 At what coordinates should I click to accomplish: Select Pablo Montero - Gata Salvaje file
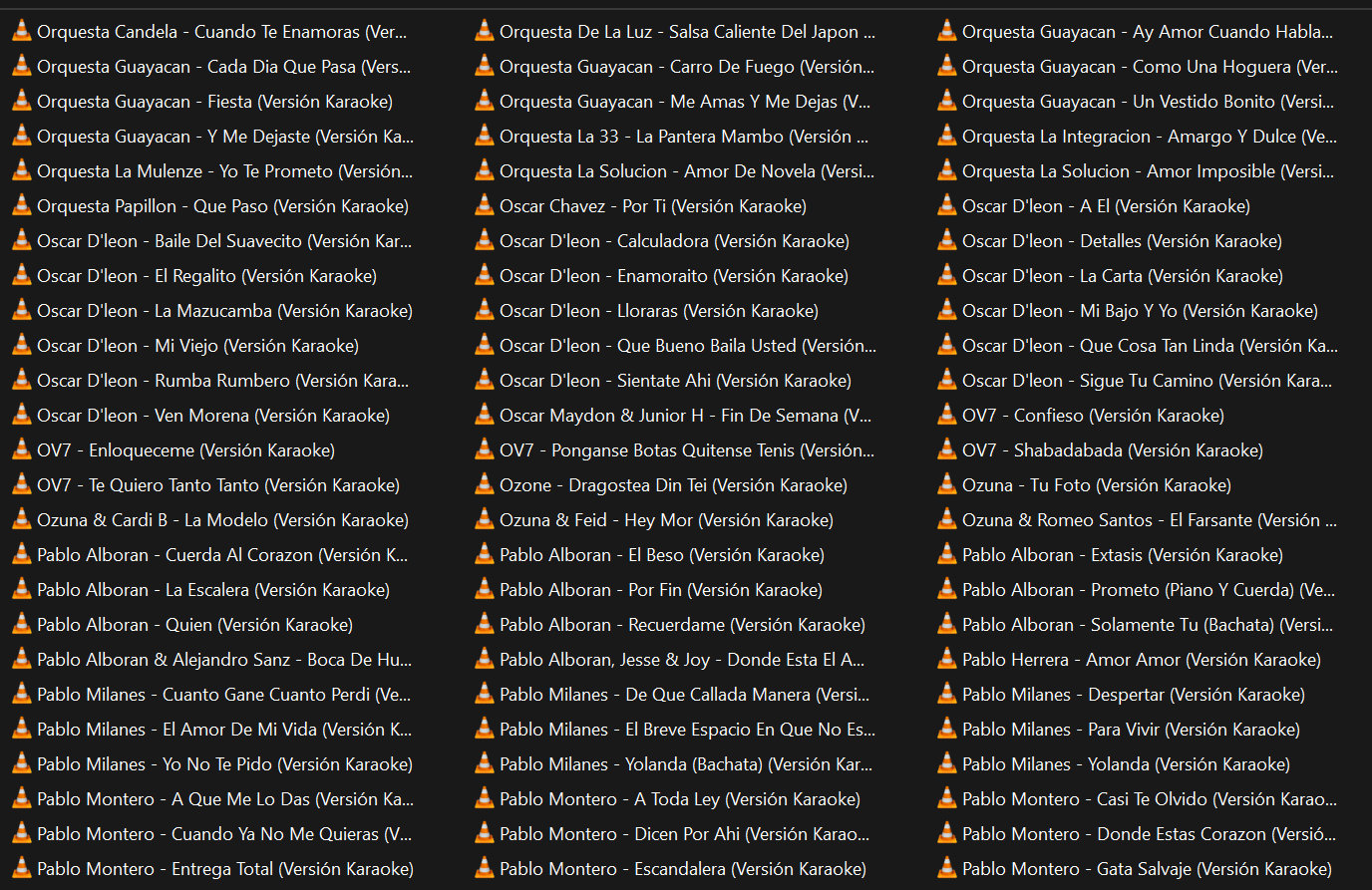1147,869
